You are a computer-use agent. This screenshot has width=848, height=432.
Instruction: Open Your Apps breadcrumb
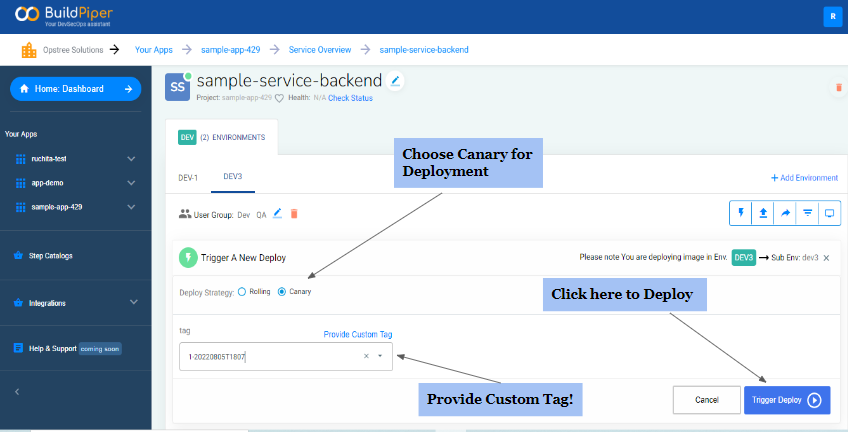click(154, 50)
